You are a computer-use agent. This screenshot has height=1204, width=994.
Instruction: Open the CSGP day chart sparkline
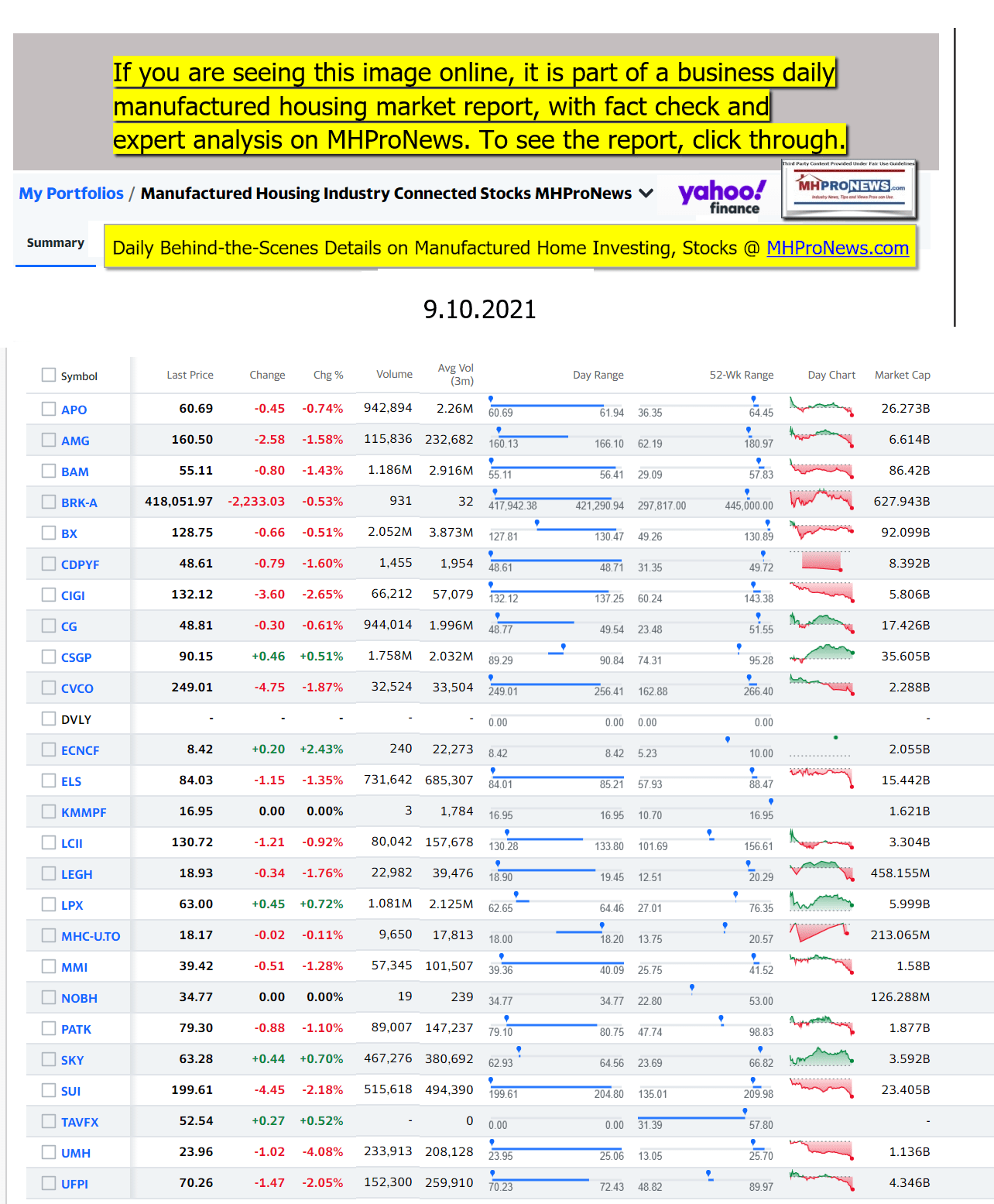tap(821, 654)
